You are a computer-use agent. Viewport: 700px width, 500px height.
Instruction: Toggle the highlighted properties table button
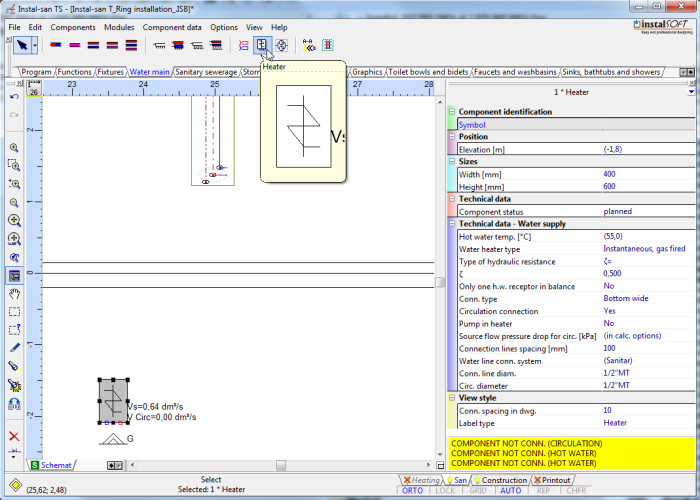[x=14, y=276]
